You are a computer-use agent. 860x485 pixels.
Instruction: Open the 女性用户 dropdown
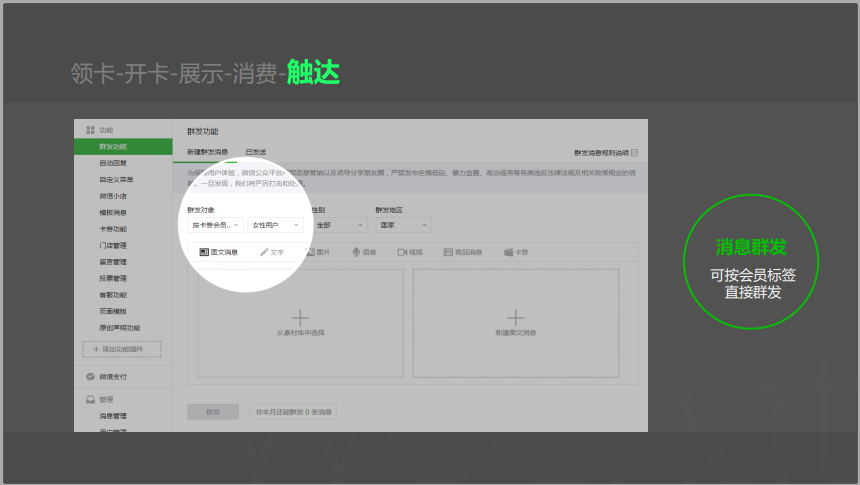pos(275,225)
